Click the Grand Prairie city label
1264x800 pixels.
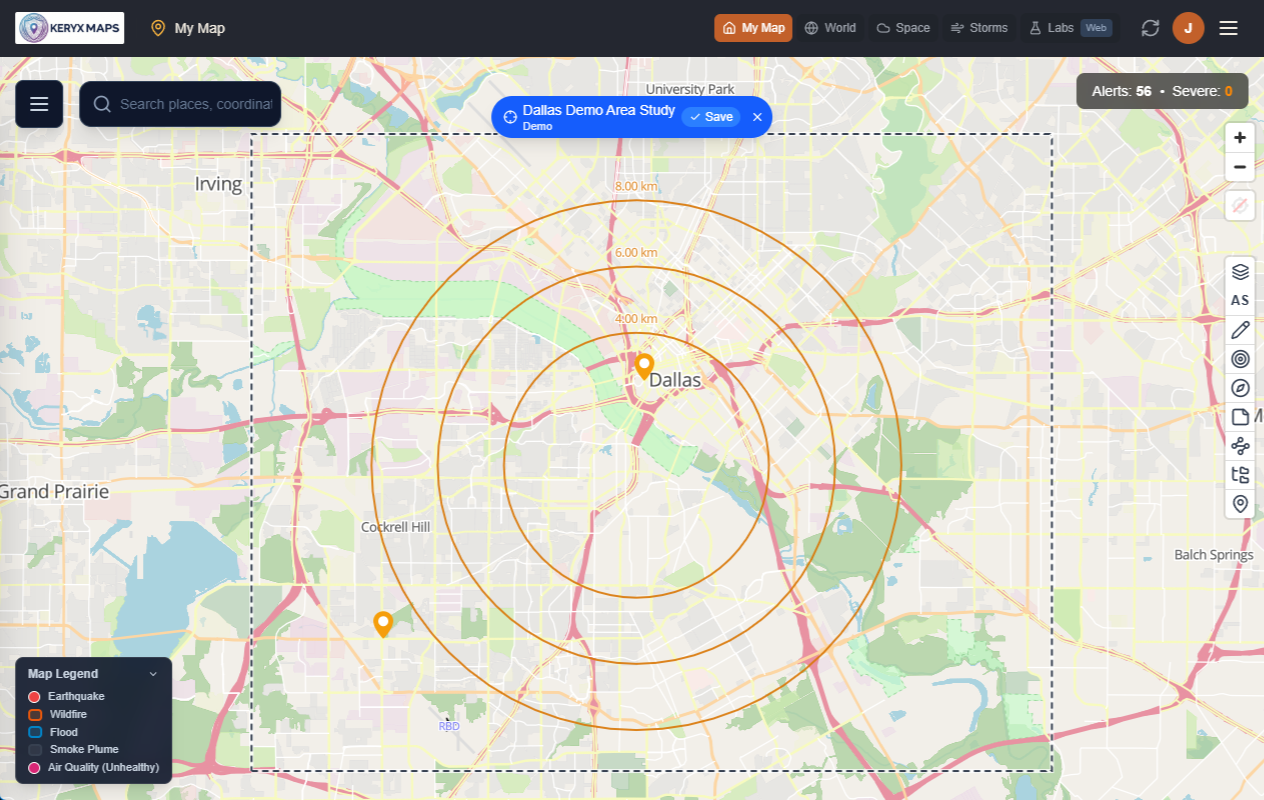tap(54, 492)
